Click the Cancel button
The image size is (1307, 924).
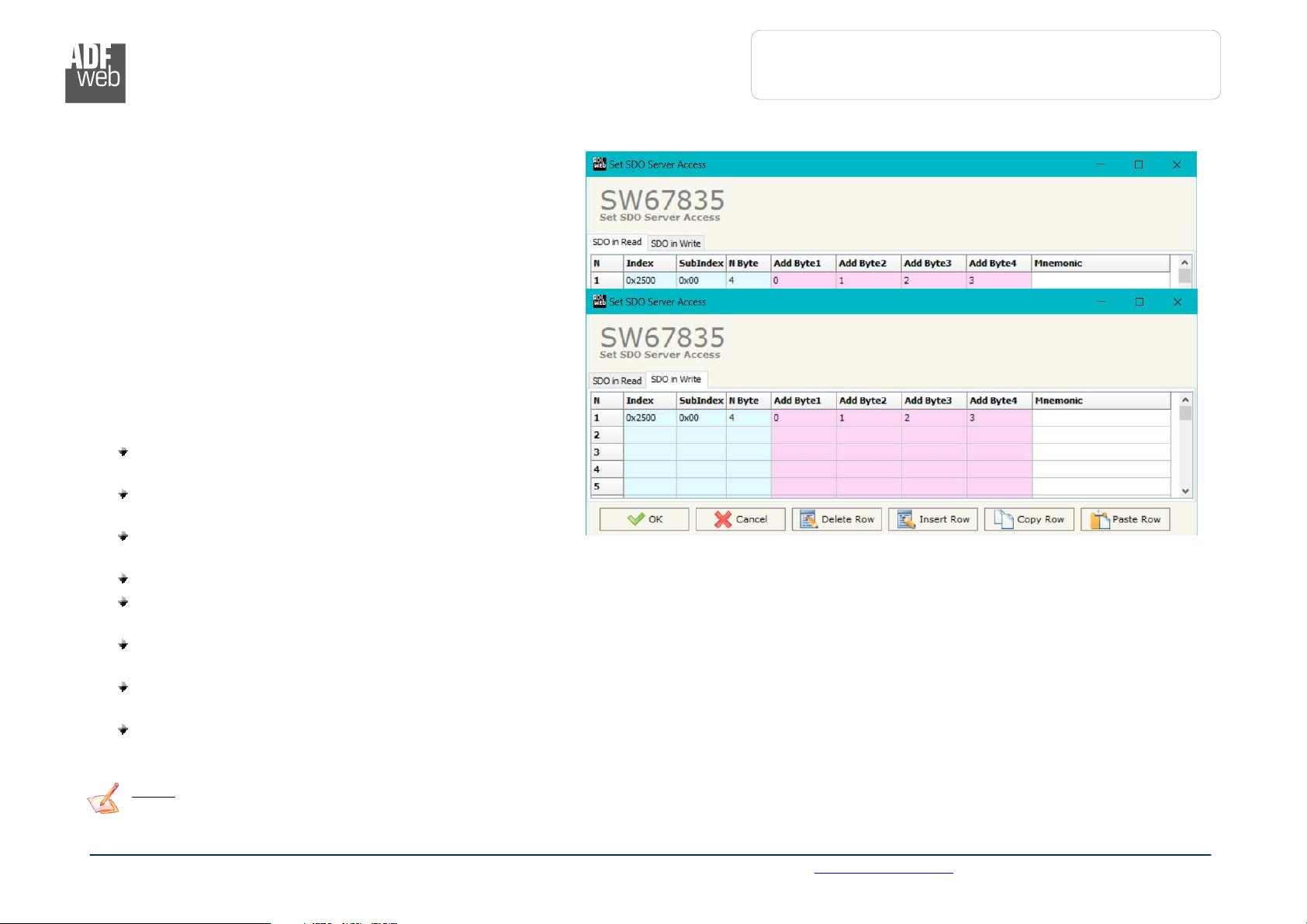tap(740, 519)
